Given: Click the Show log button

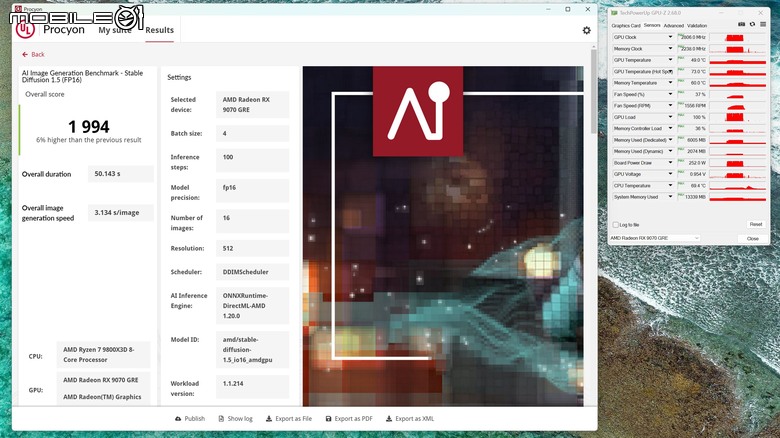Looking at the screenshot, I should point(235,419).
